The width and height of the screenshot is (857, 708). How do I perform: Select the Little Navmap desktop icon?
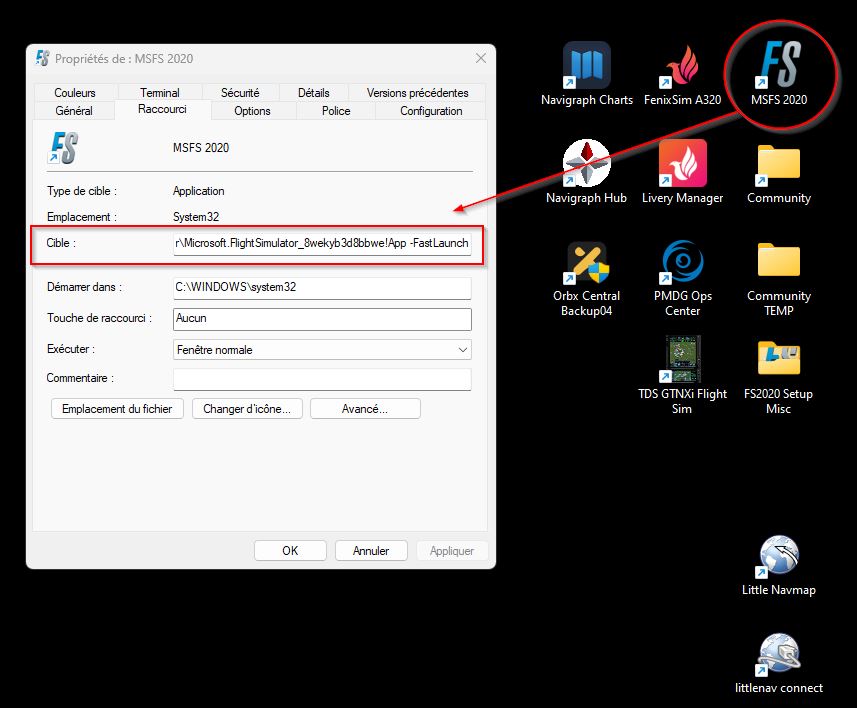click(x=779, y=566)
